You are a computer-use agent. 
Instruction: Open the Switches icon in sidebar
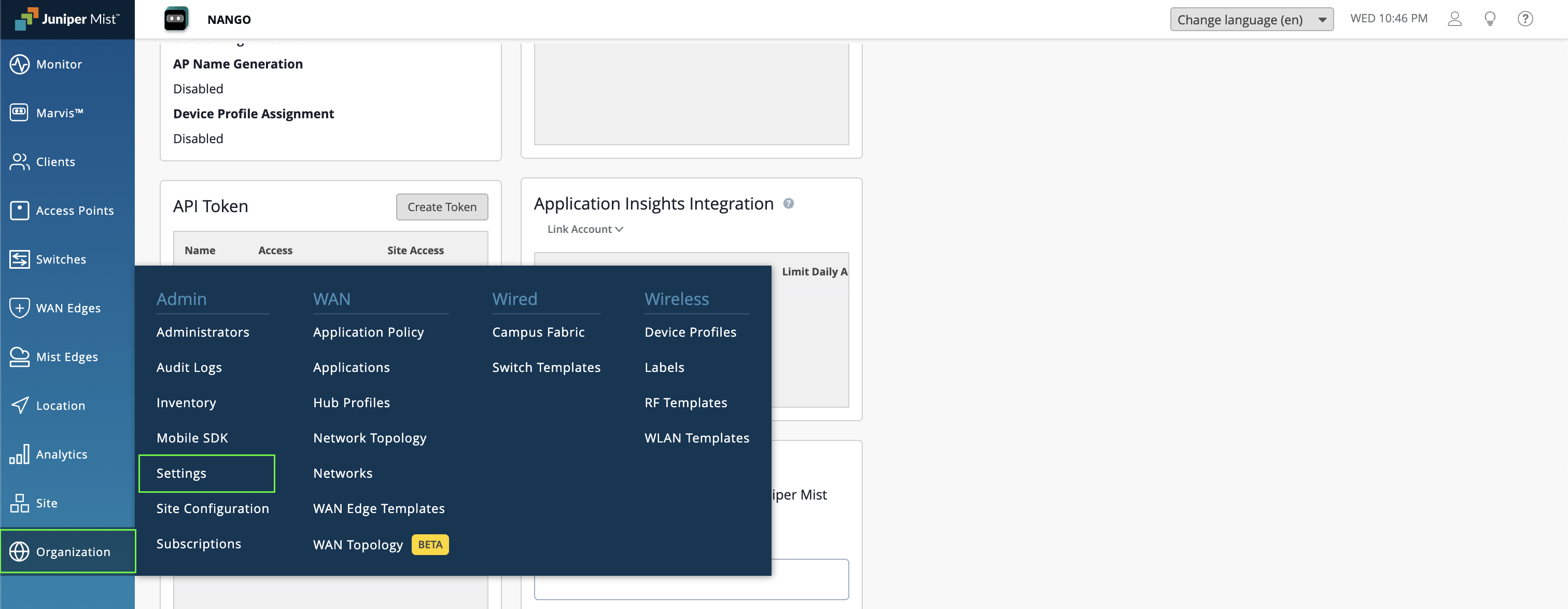(20, 259)
